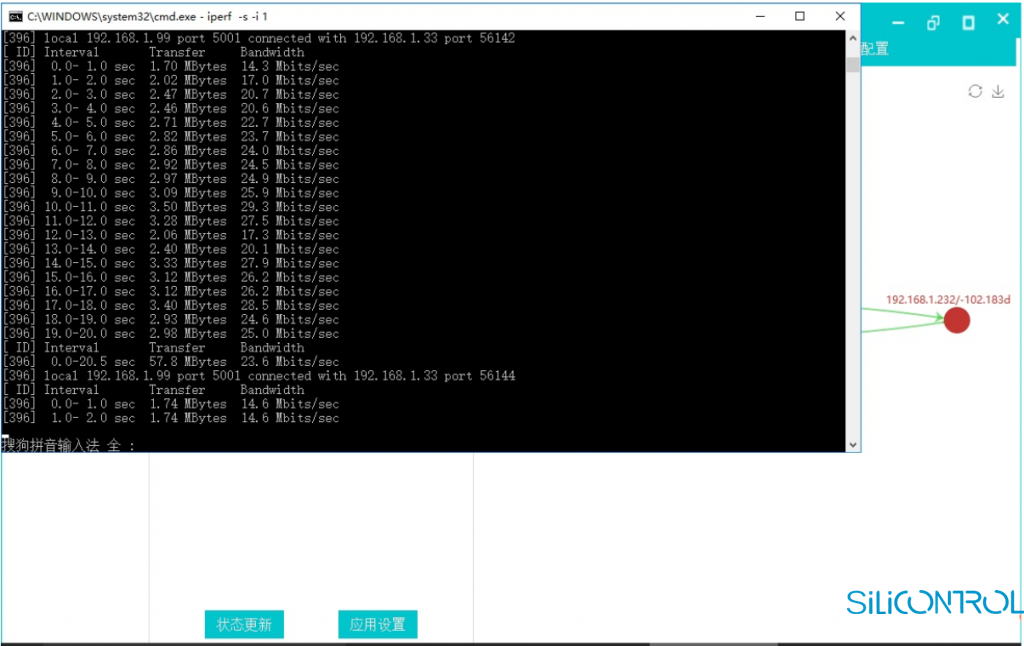Maximize the teal background application window

coord(968,23)
